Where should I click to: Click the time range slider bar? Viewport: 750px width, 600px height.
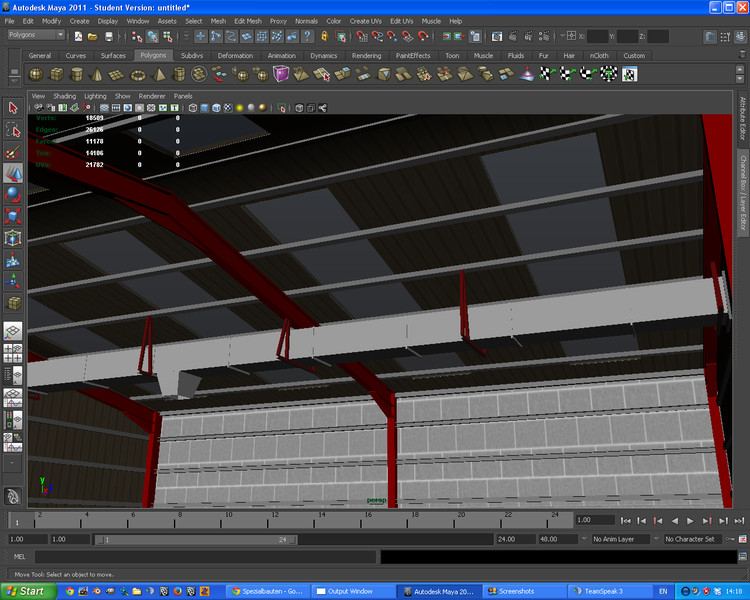(195, 540)
